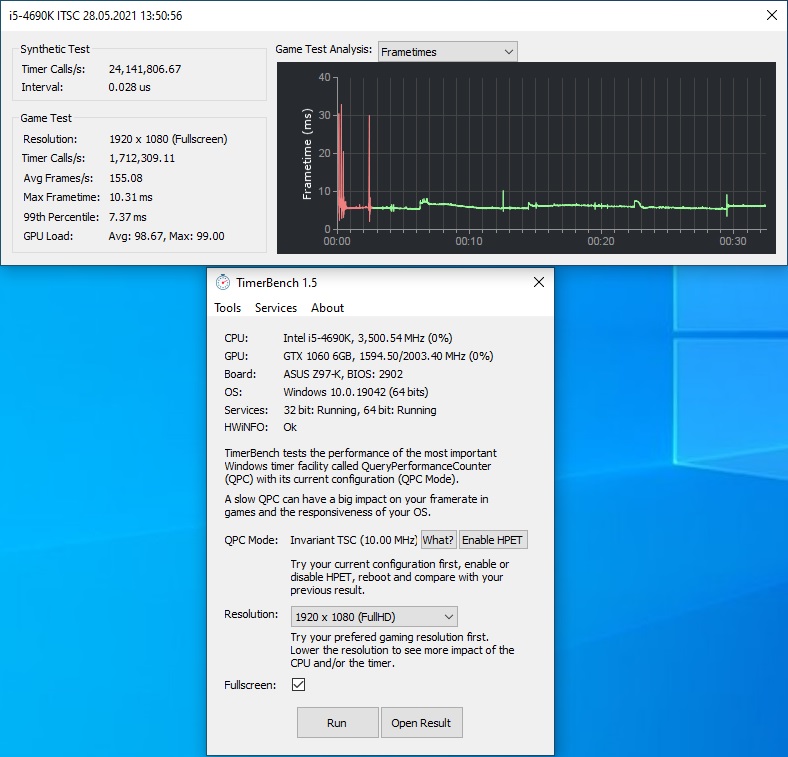788x757 pixels.
Task: Close the i5-4690K ITSC results window
Action: (770, 16)
